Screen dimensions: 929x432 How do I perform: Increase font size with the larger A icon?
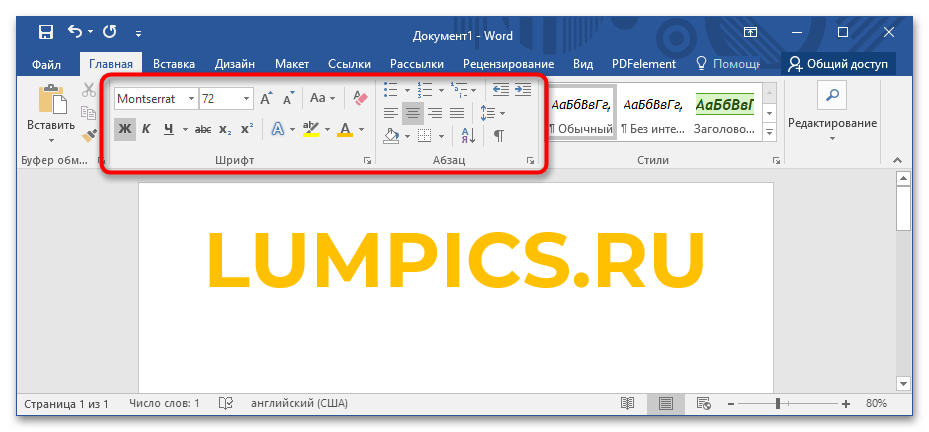(x=266, y=98)
